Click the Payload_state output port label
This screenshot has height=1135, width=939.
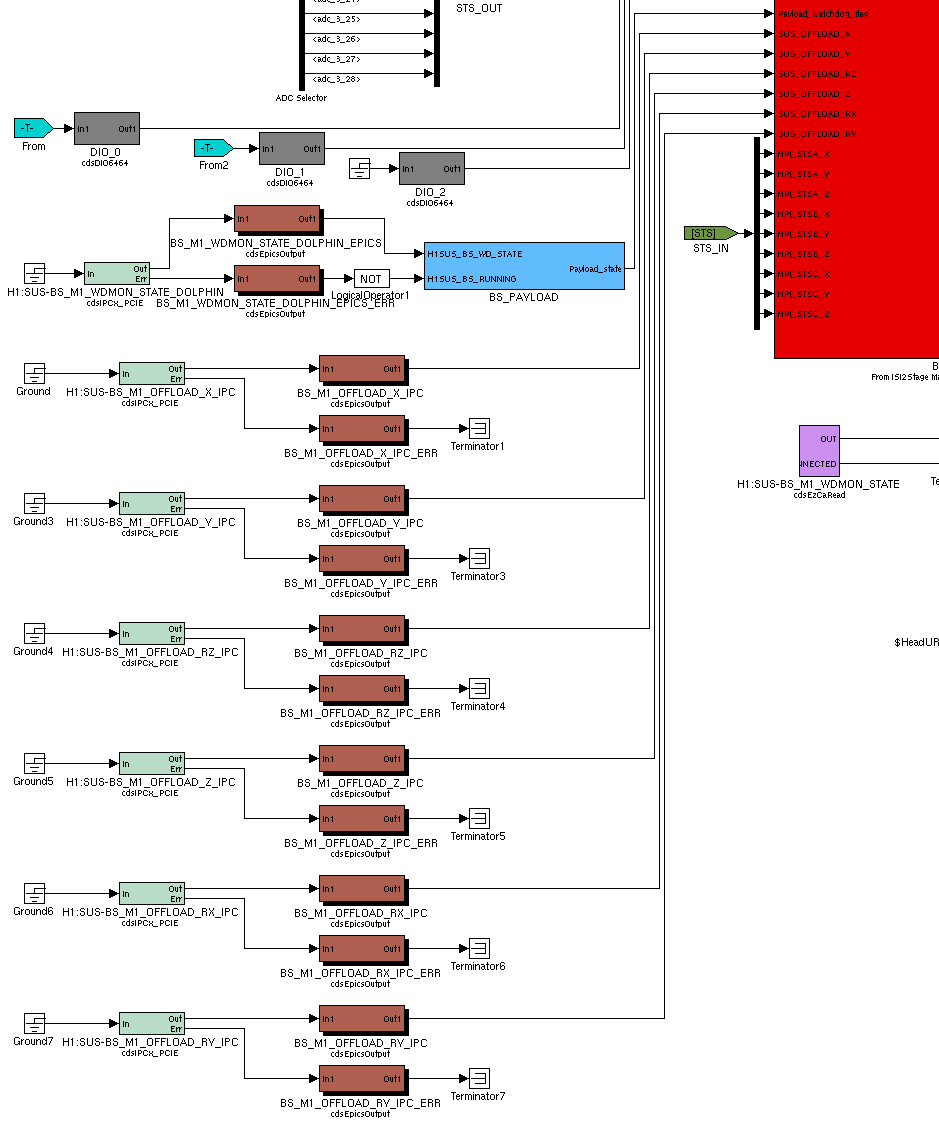595,269
